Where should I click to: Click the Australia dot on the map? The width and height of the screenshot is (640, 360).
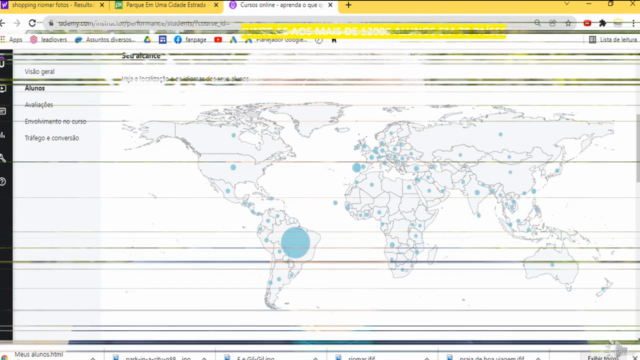pos(552,264)
